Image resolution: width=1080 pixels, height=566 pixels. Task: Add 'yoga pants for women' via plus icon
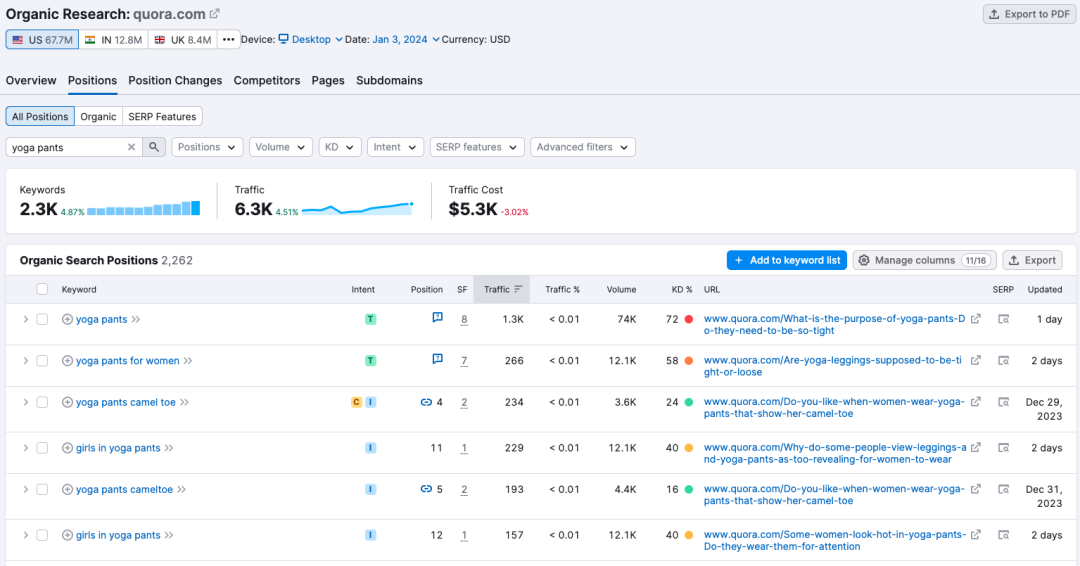[x=68, y=361]
